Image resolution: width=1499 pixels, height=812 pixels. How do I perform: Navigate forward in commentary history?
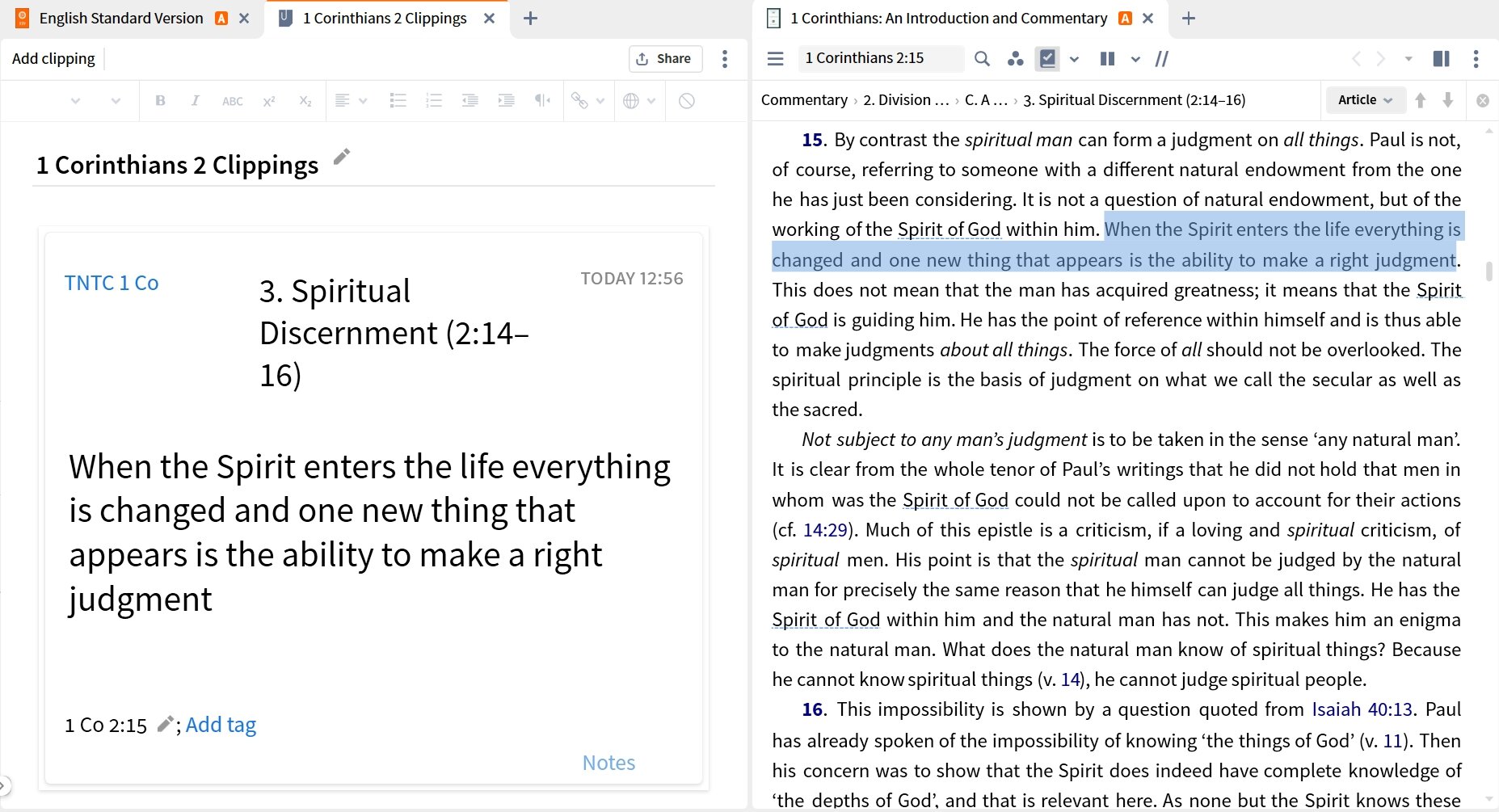[1381, 58]
